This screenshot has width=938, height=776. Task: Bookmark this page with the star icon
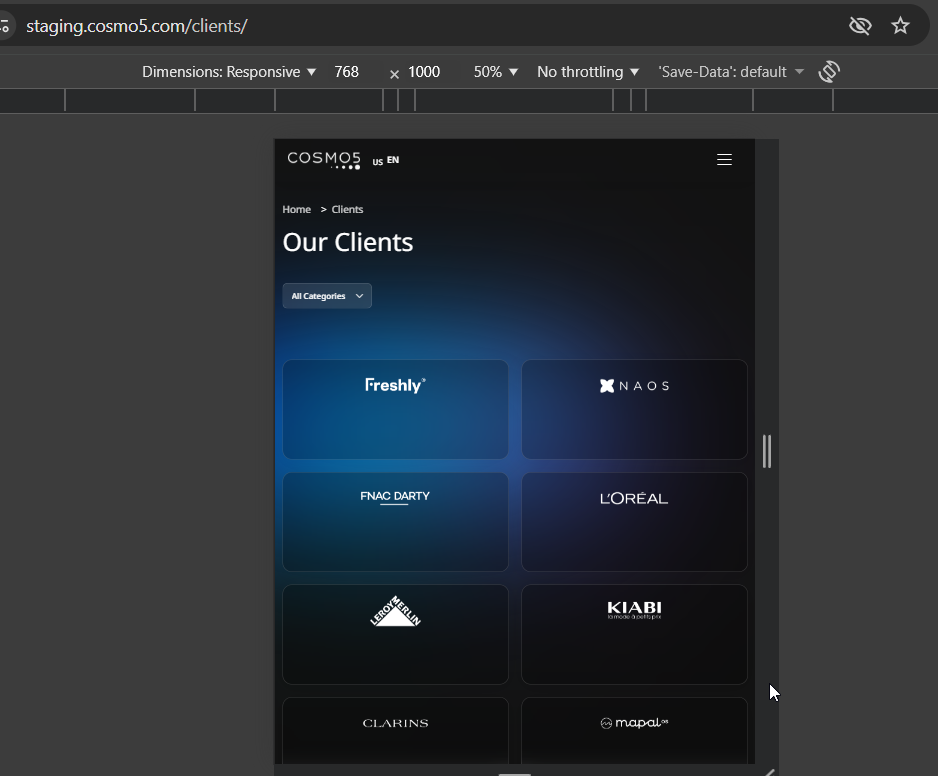(900, 26)
